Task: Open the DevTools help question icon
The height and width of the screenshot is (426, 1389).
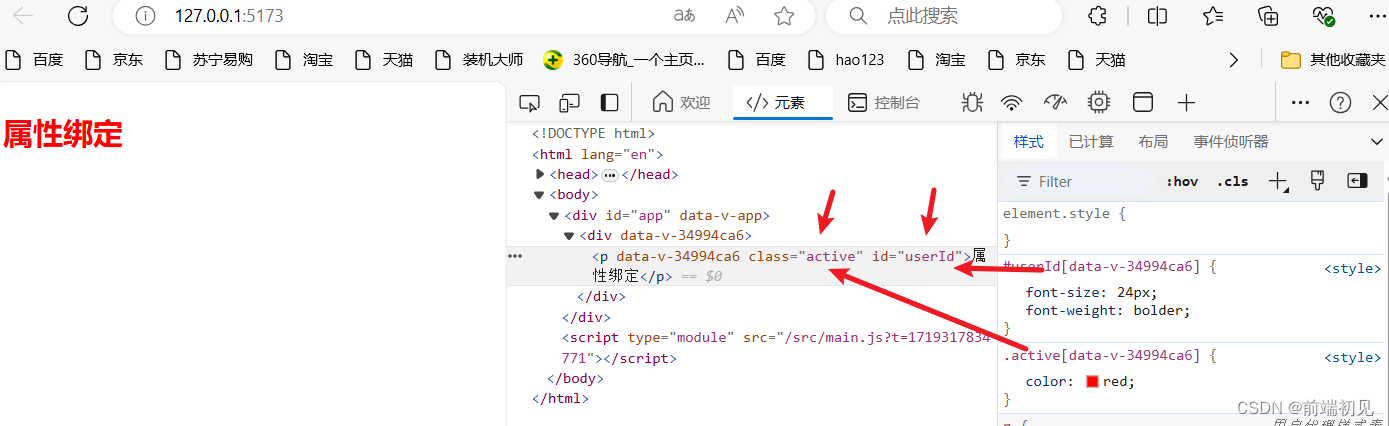Action: [1340, 102]
